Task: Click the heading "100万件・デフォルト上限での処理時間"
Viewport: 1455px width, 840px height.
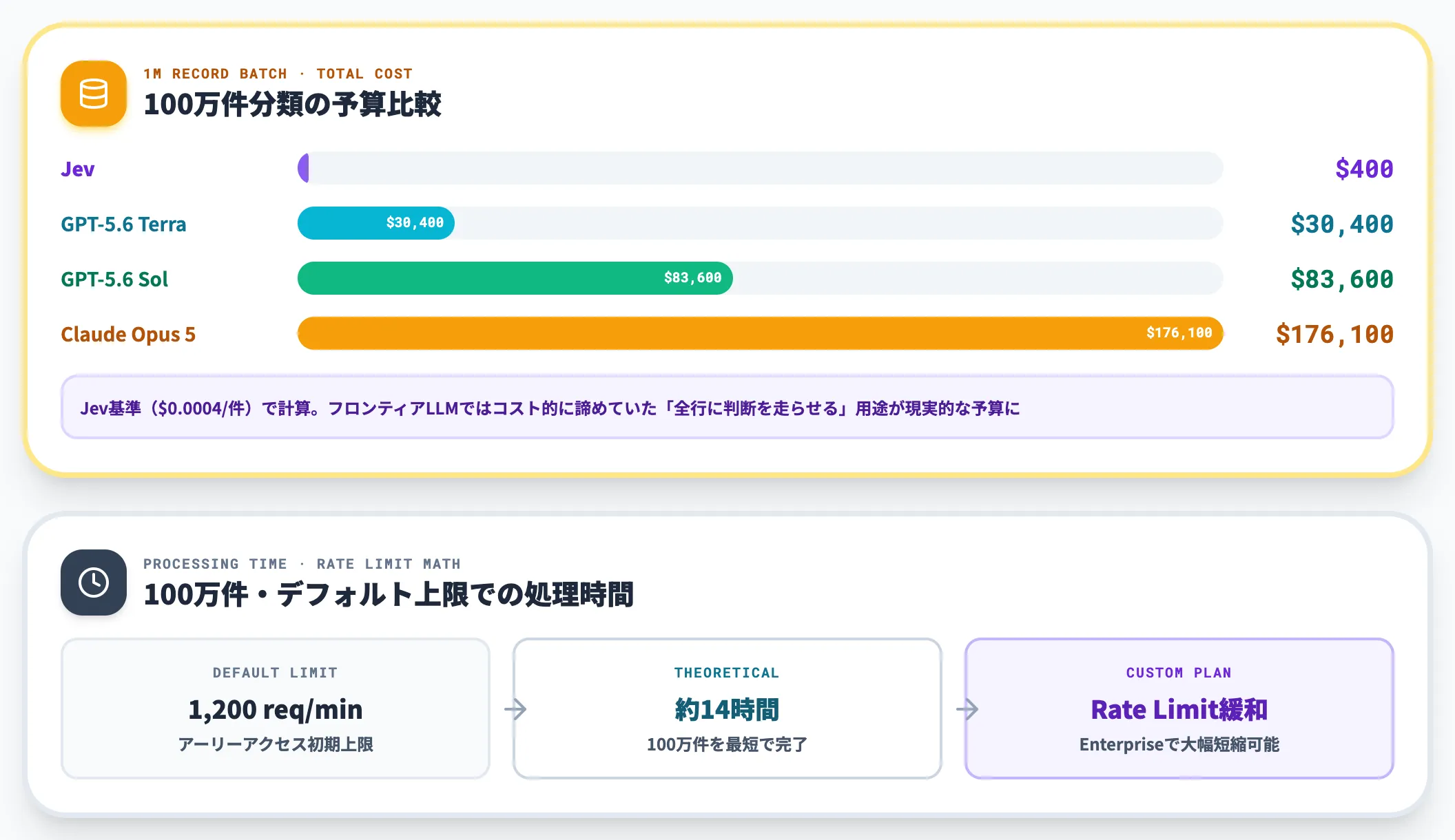Action: [x=389, y=595]
